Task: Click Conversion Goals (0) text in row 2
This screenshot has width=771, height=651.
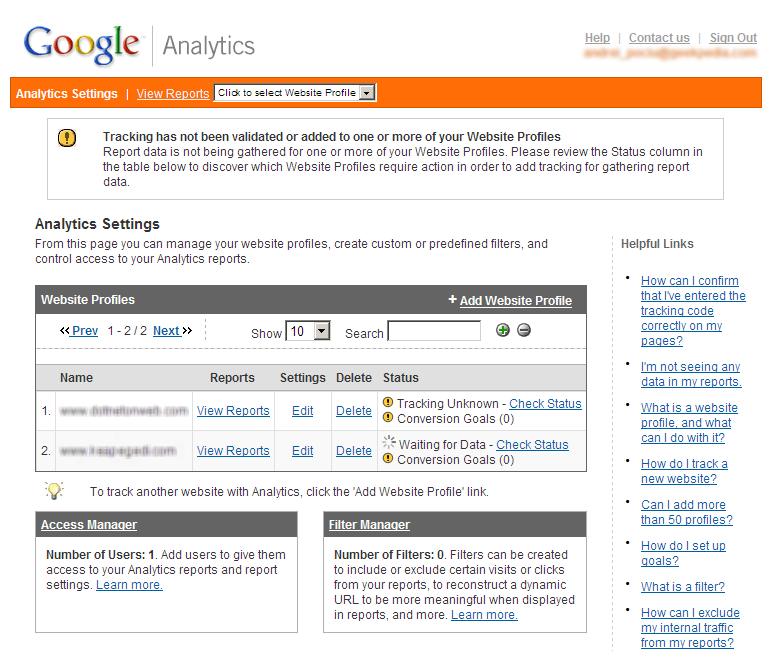Action: 455,460
